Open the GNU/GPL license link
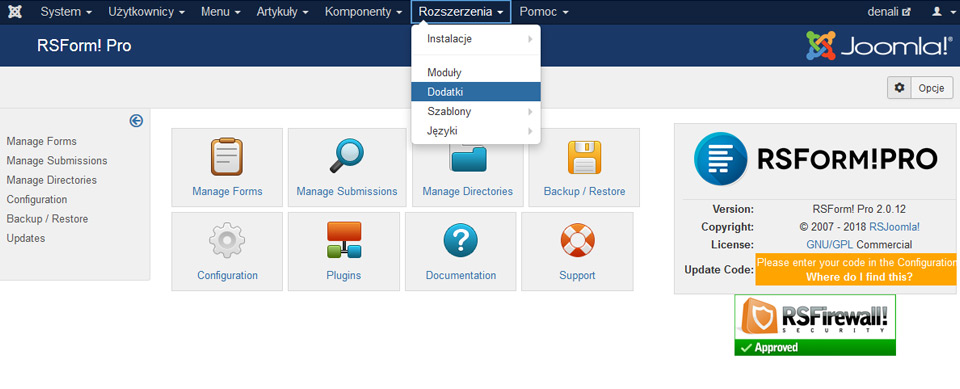The image size is (960, 389). point(830,244)
